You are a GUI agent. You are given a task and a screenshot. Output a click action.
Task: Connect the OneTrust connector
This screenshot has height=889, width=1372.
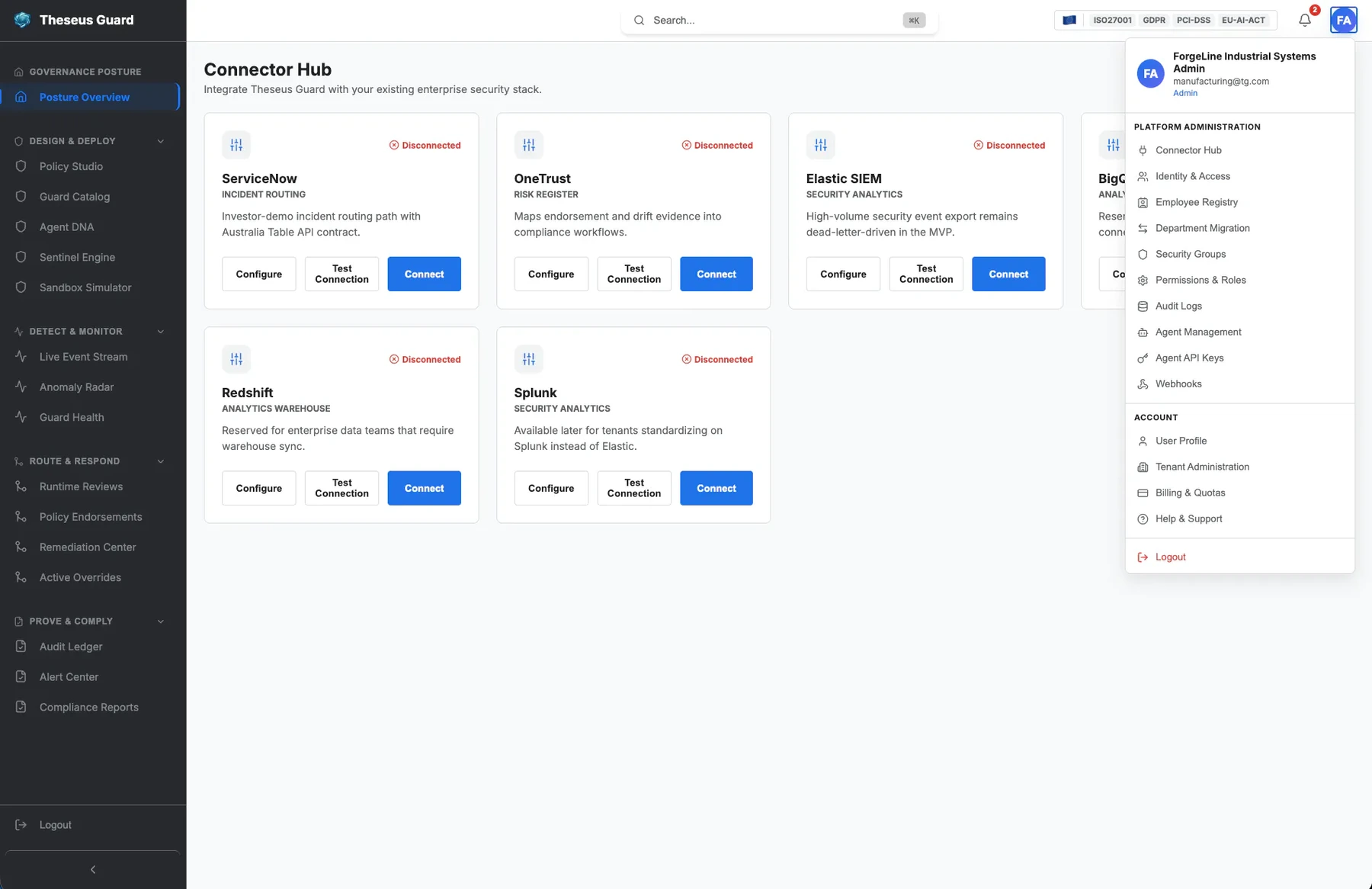716,274
